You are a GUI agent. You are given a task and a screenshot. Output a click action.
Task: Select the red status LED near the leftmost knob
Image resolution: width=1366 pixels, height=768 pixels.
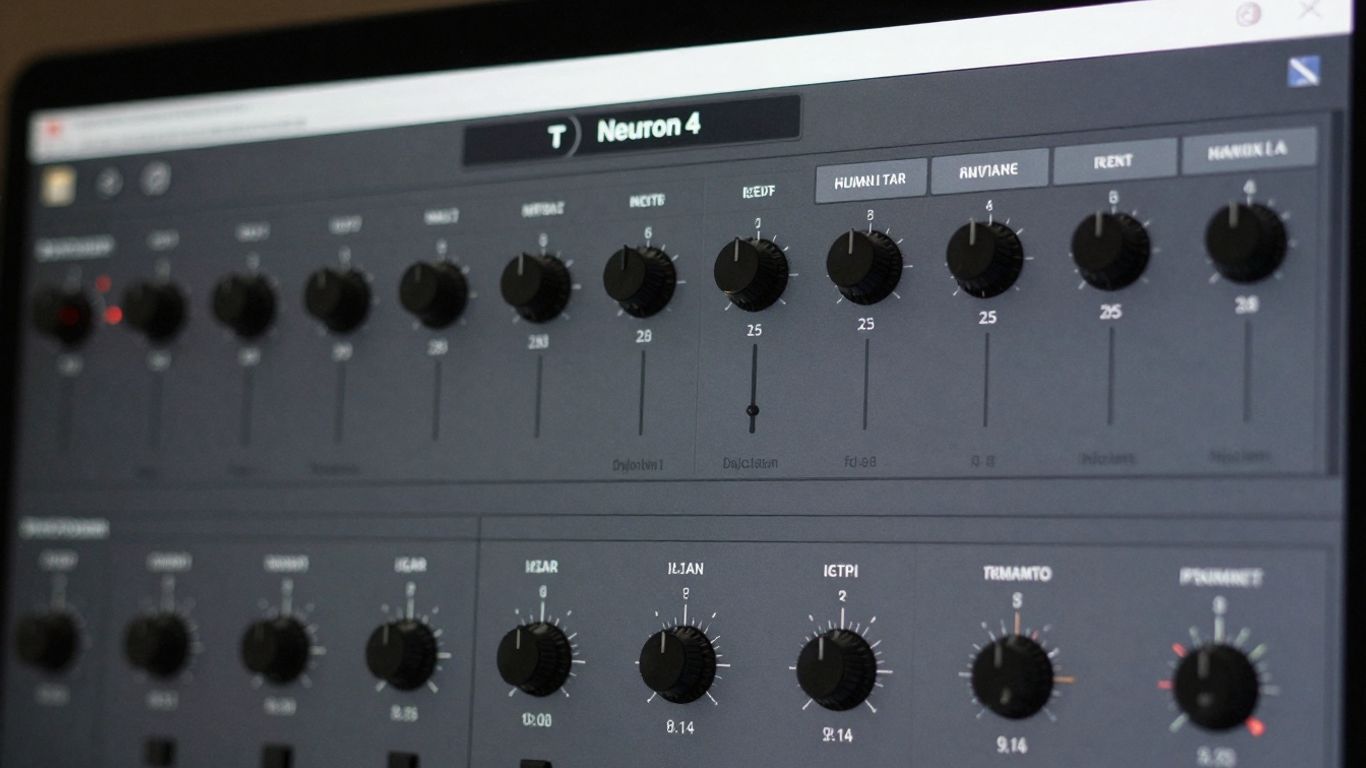tap(103, 284)
